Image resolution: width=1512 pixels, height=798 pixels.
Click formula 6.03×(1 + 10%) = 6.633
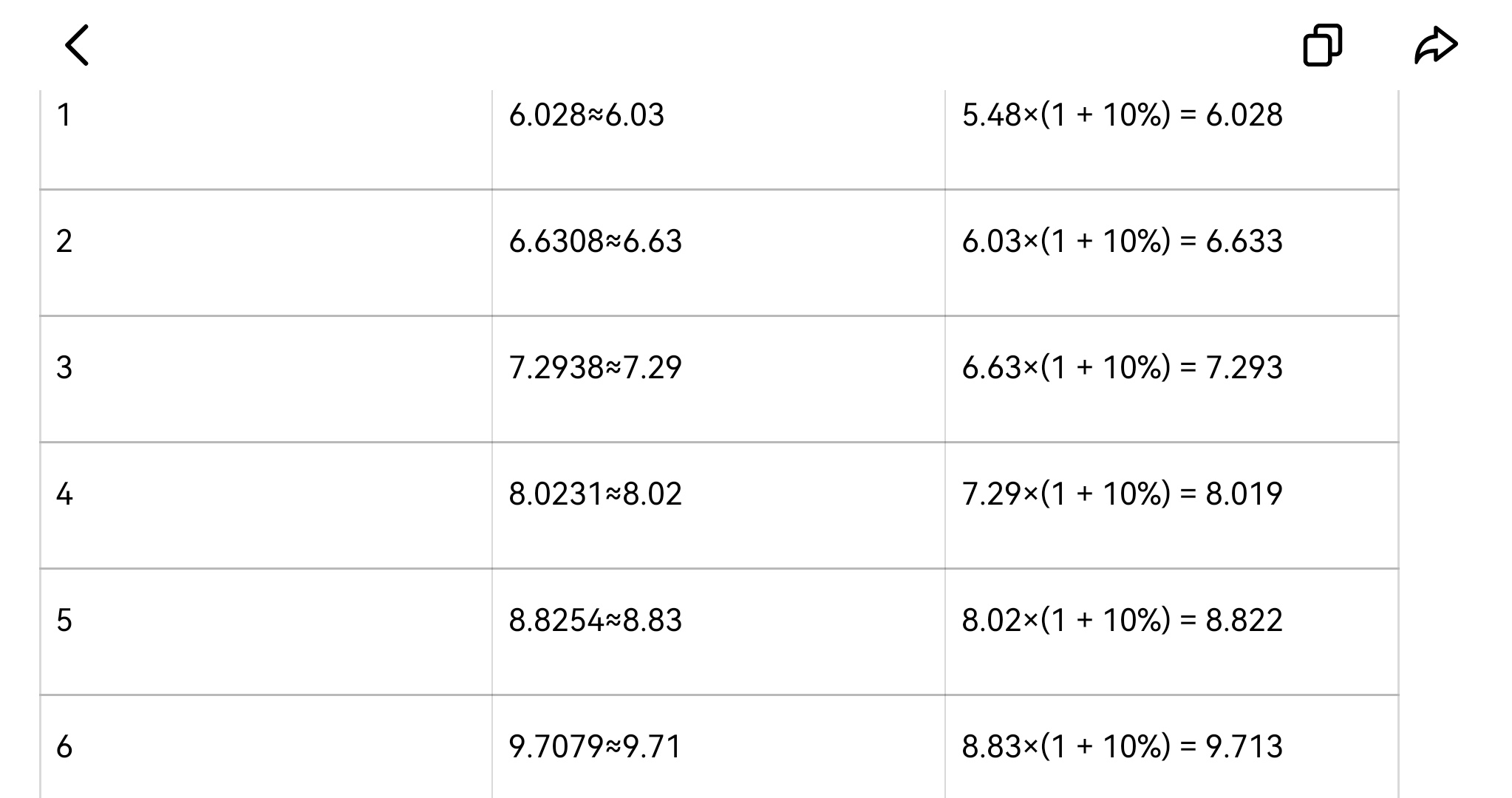pyautogui.click(x=1122, y=242)
